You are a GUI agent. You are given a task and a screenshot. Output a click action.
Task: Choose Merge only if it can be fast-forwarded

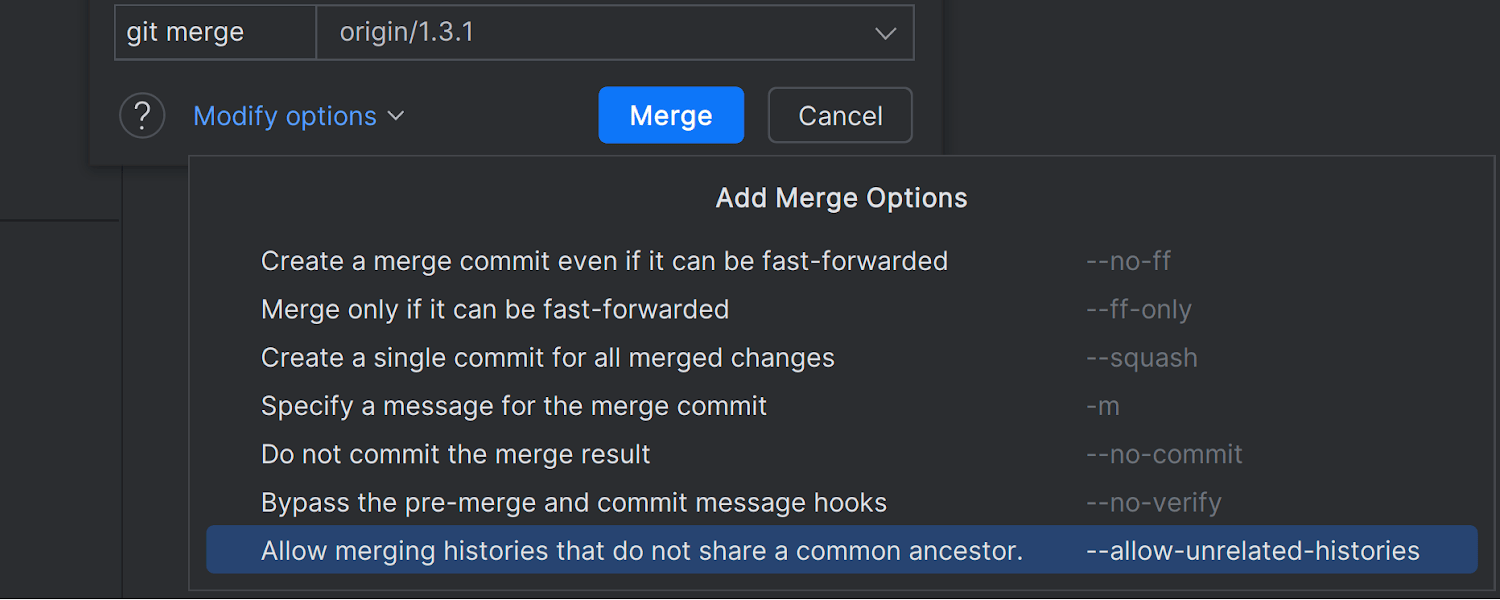point(842,309)
